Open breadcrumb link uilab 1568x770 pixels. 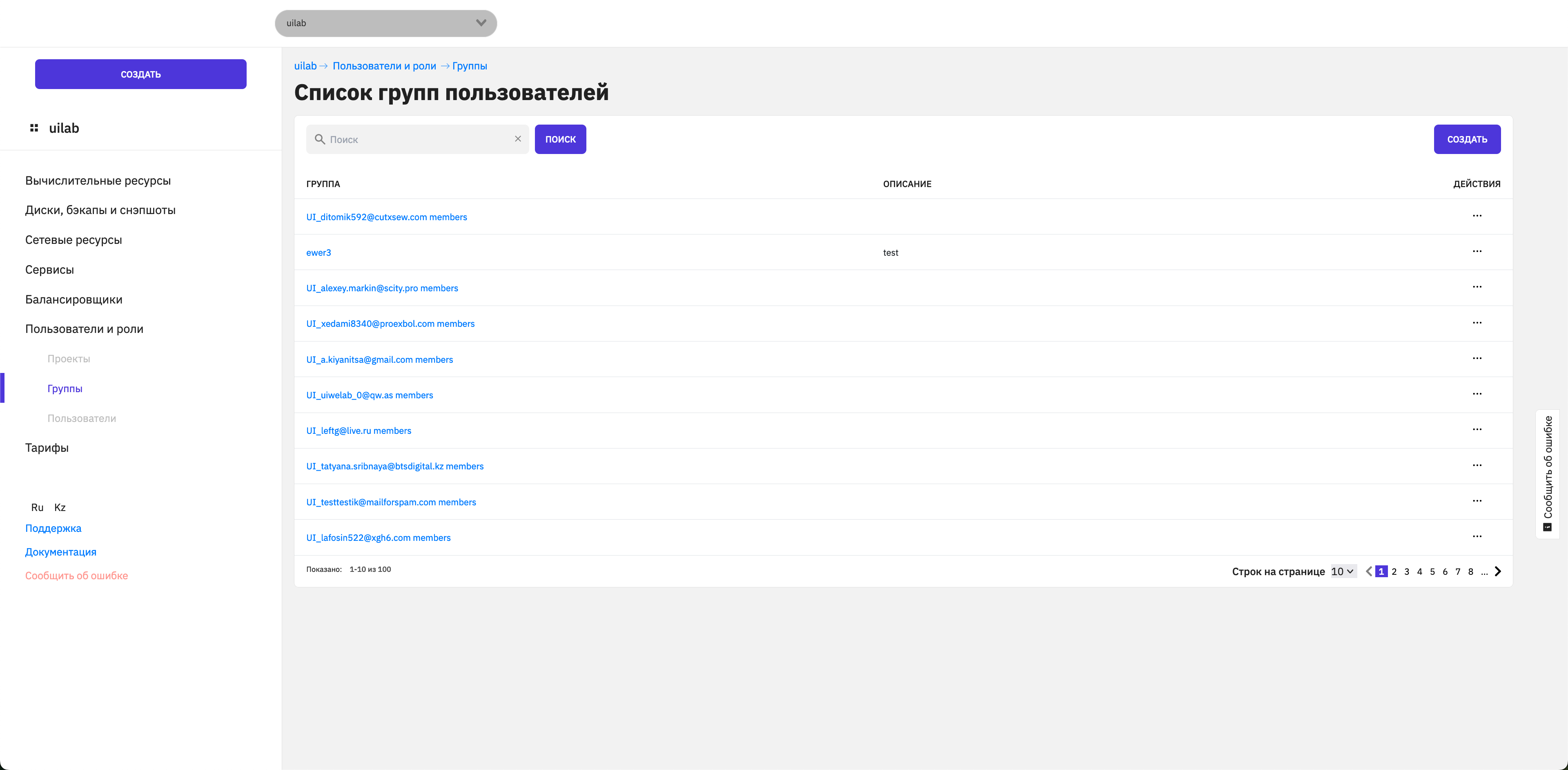305,66
